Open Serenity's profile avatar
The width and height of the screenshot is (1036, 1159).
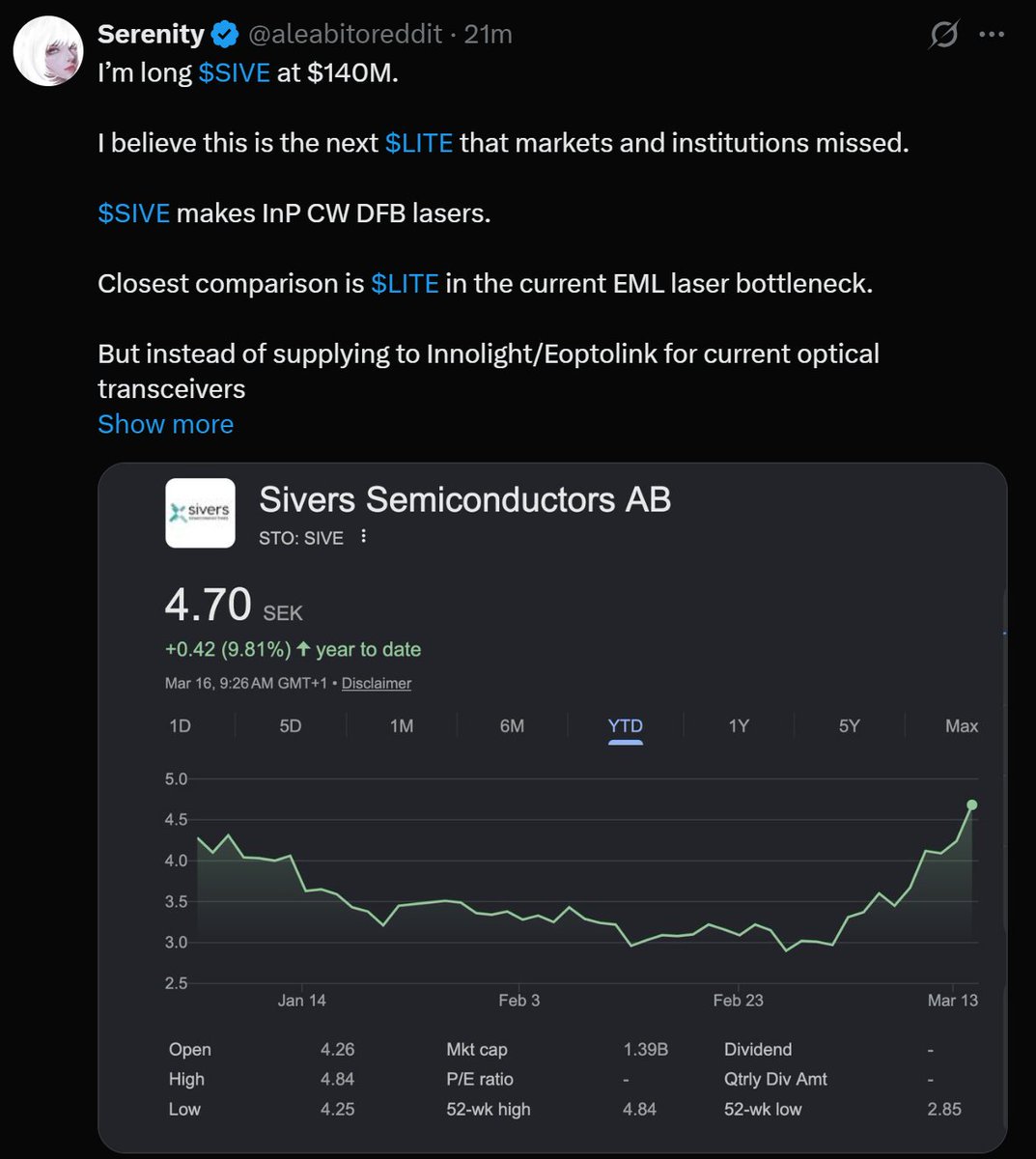pos(47,51)
